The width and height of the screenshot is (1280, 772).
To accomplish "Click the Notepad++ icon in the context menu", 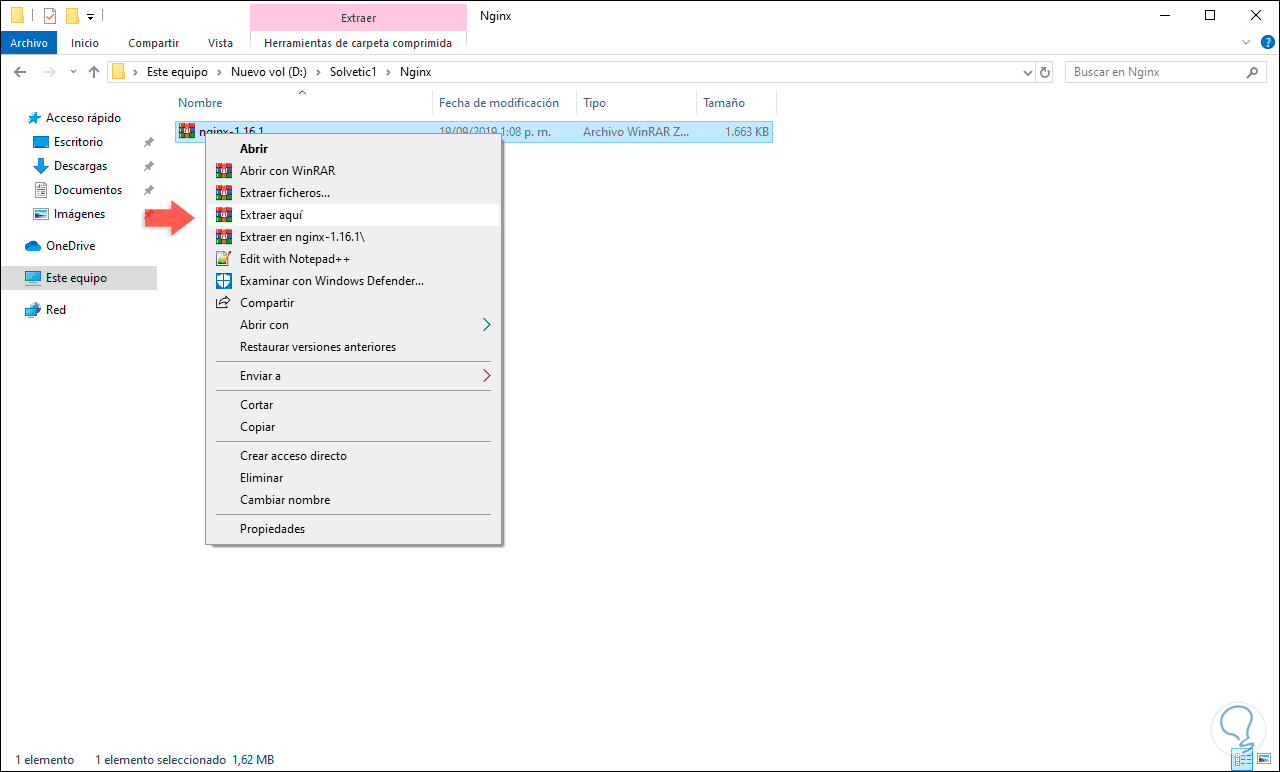I will point(224,259).
